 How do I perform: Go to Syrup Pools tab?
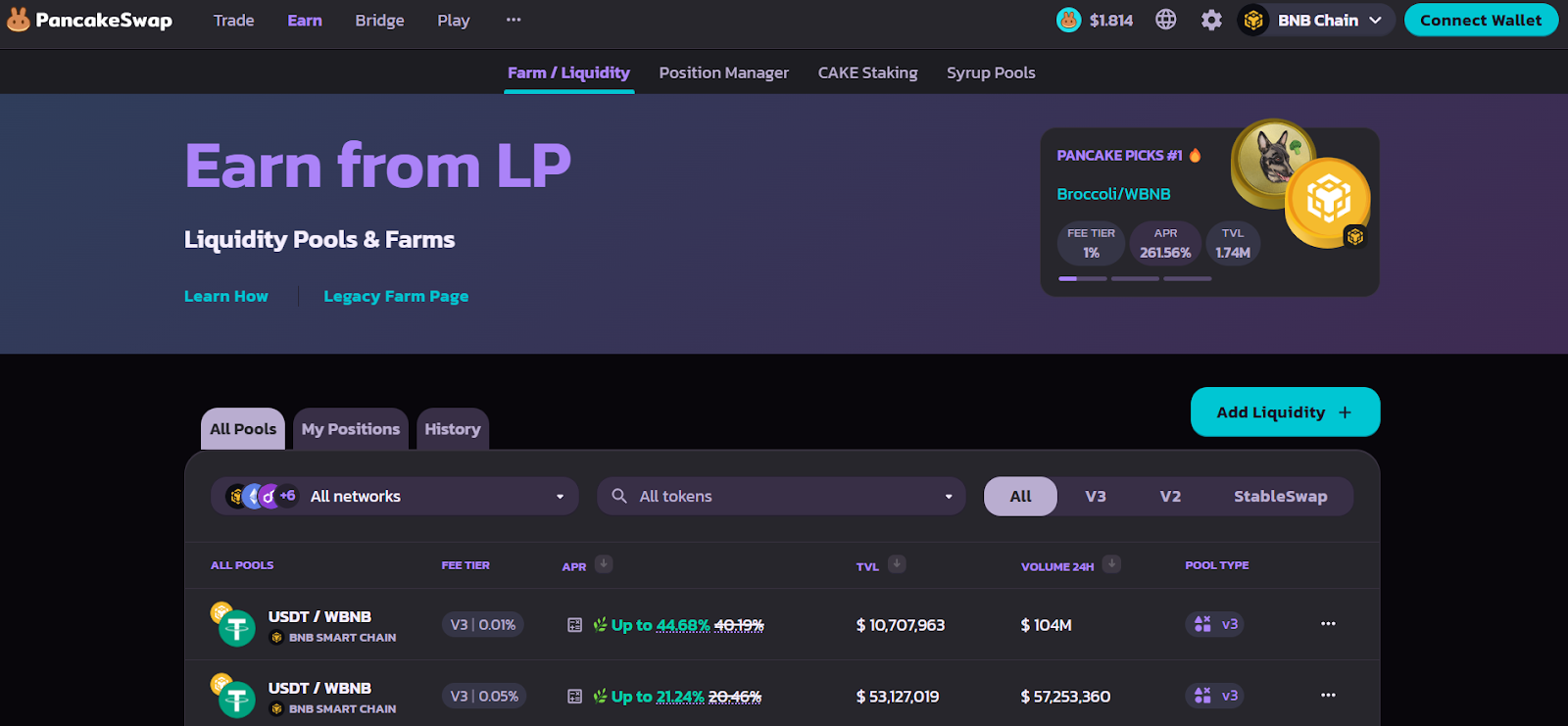click(991, 73)
